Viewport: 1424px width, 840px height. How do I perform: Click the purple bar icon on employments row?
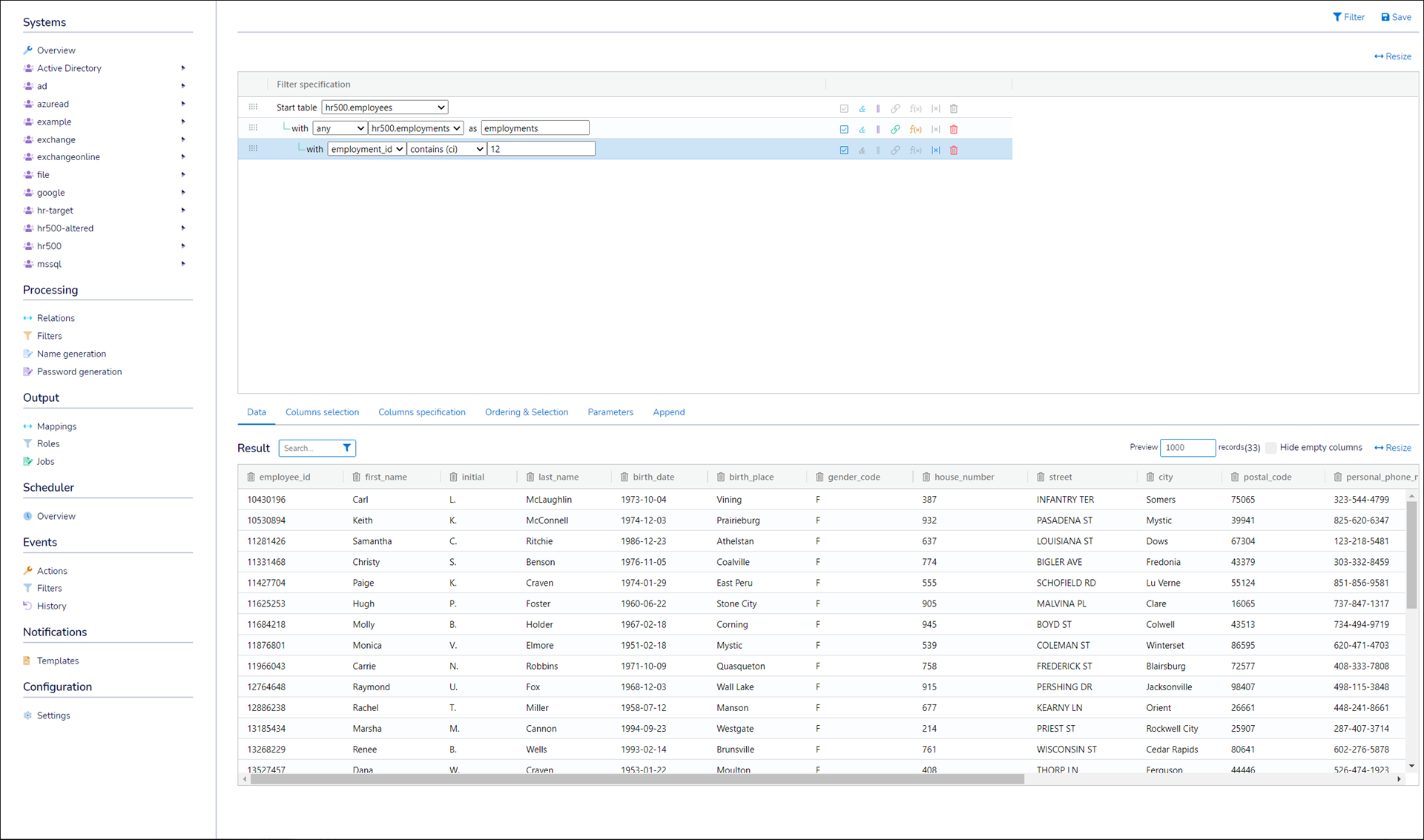[878, 129]
